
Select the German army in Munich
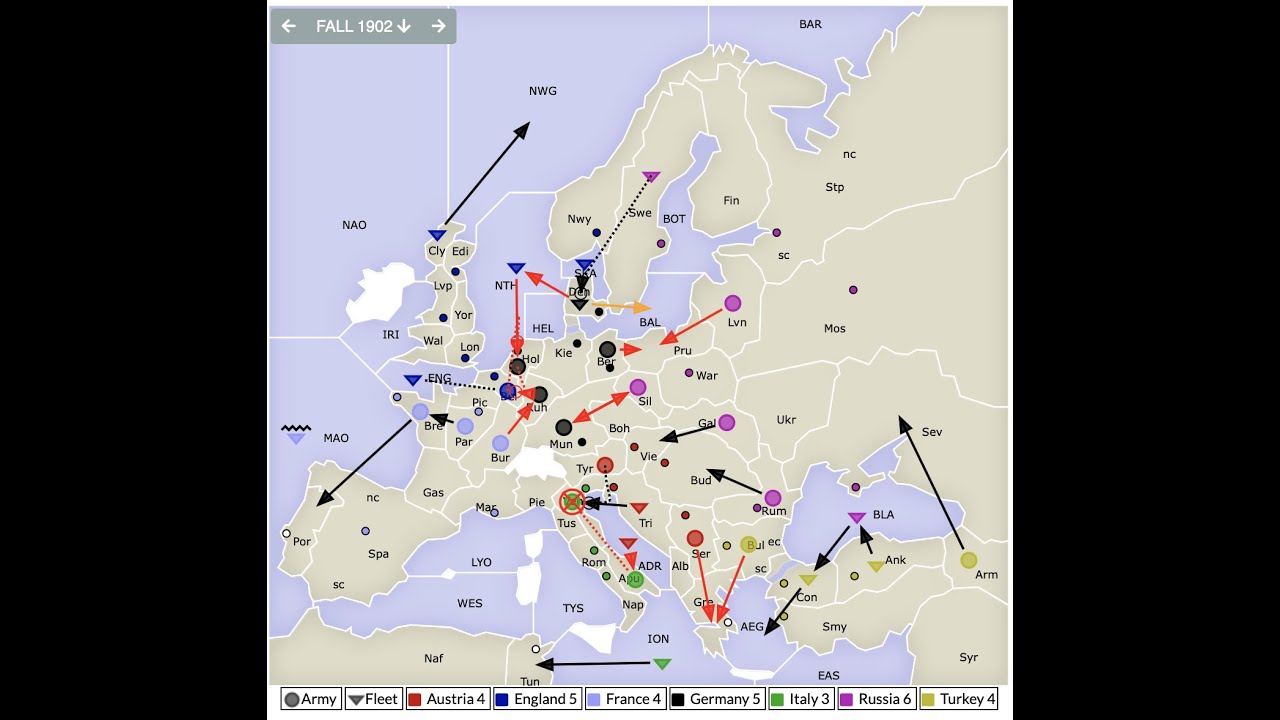coord(564,428)
